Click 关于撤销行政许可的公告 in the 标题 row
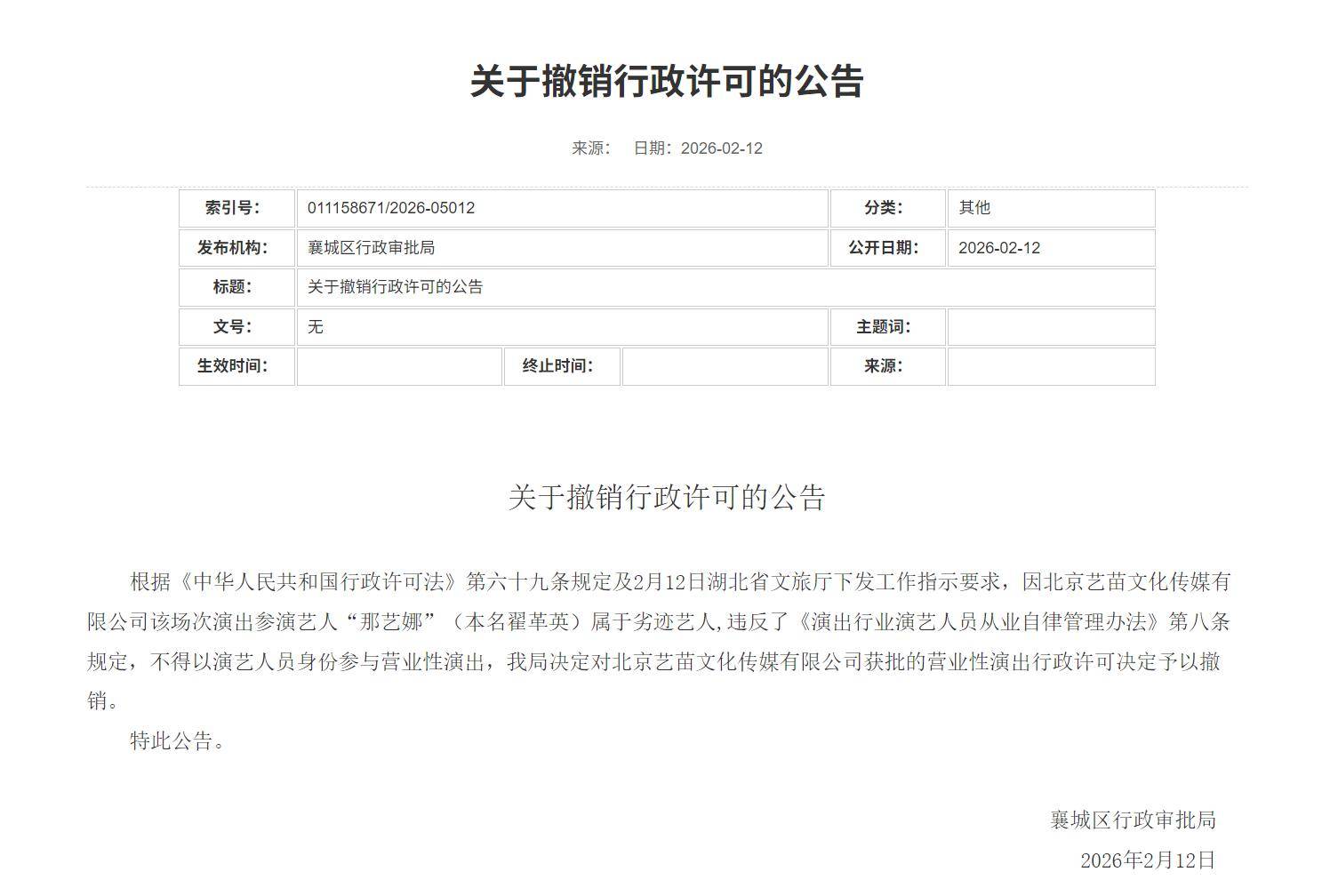 point(396,287)
